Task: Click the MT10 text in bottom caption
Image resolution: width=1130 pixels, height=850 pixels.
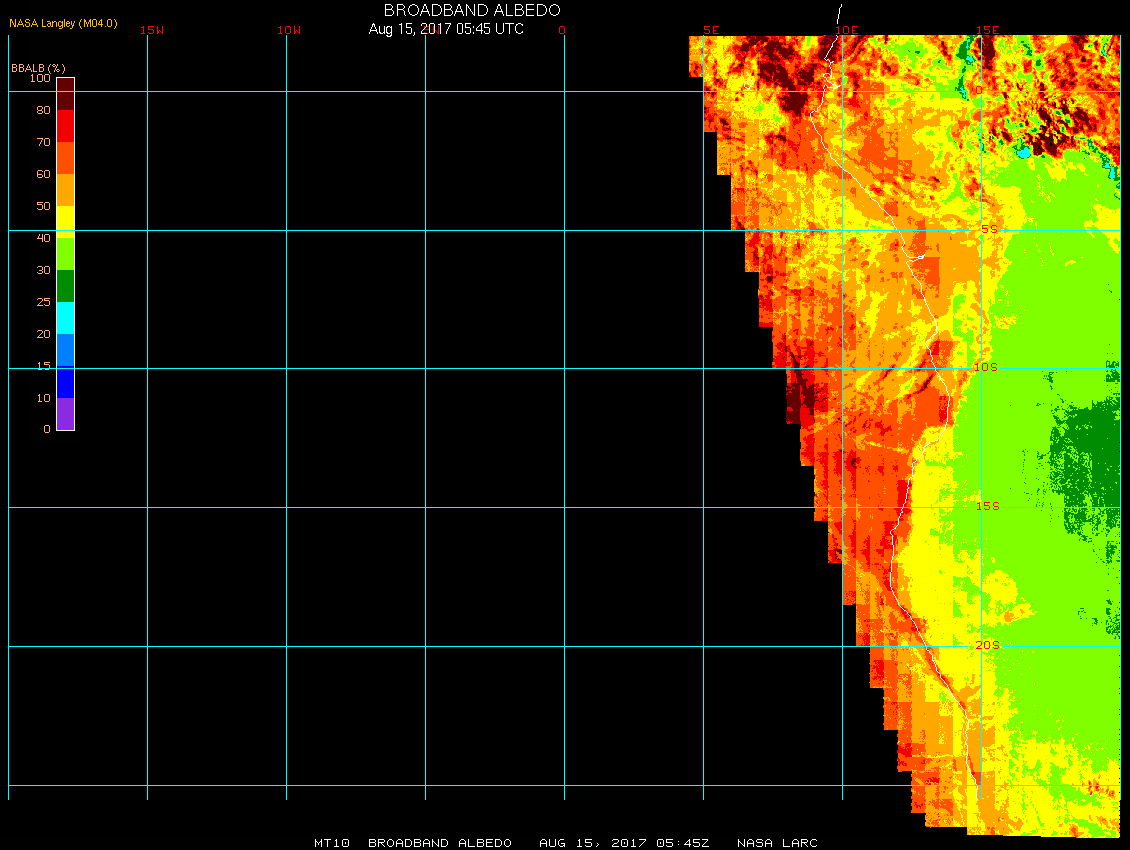Action: click(331, 843)
